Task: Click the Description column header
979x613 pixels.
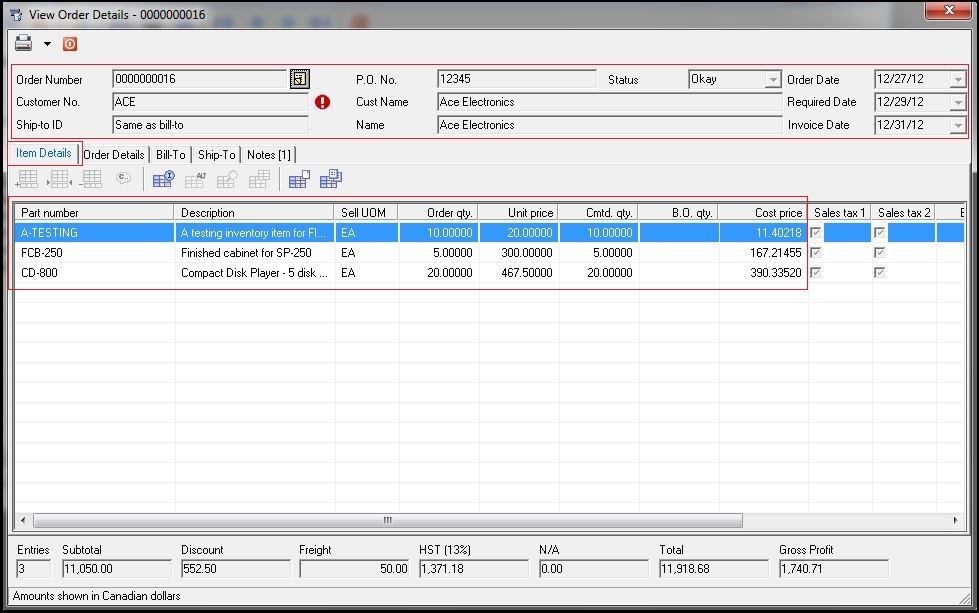Action: pyautogui.click(x=254, y=213)
